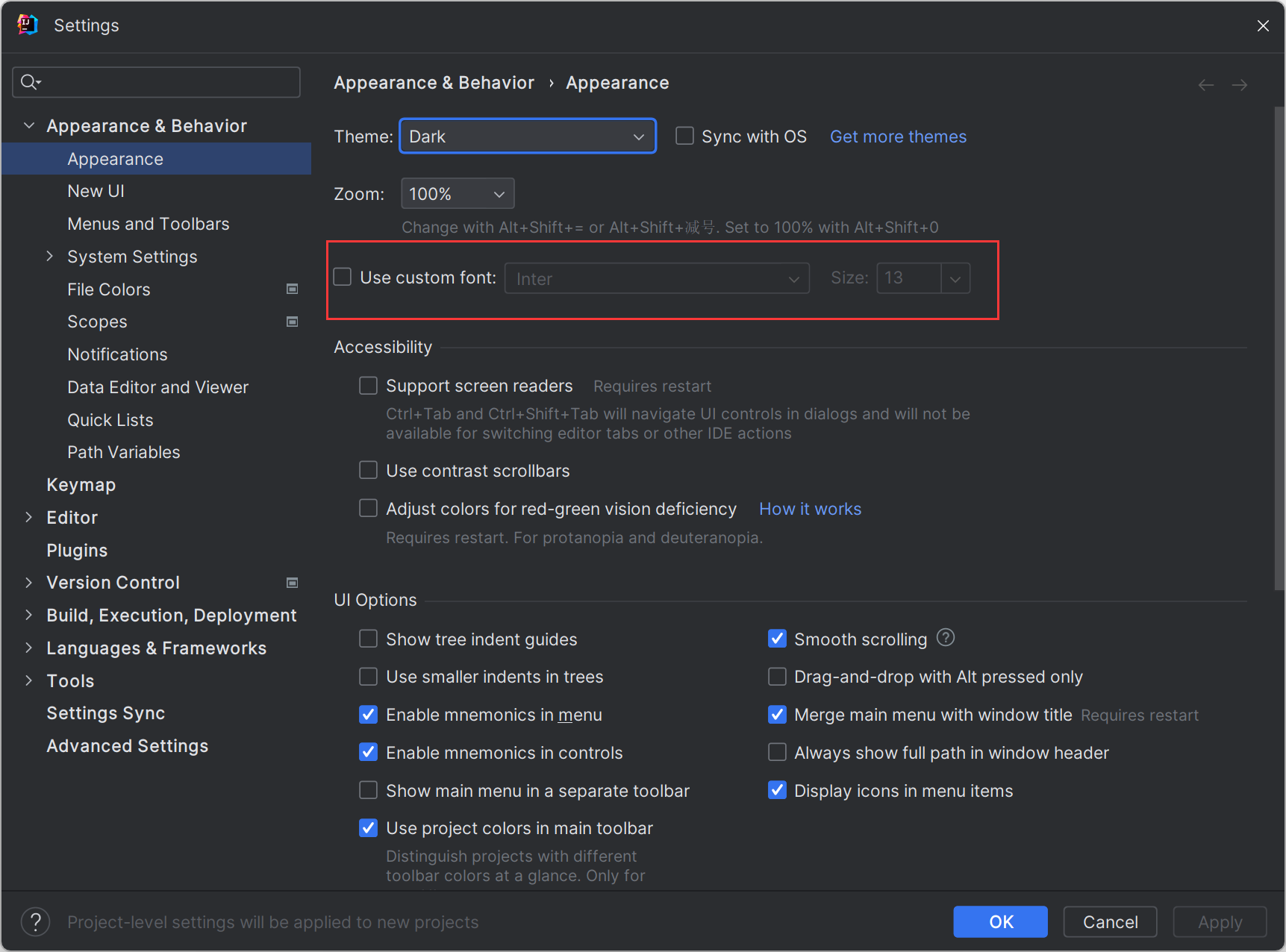1286x952 pixels.
Task: Enable Show tree indent guides
Action: coord(368,639)
